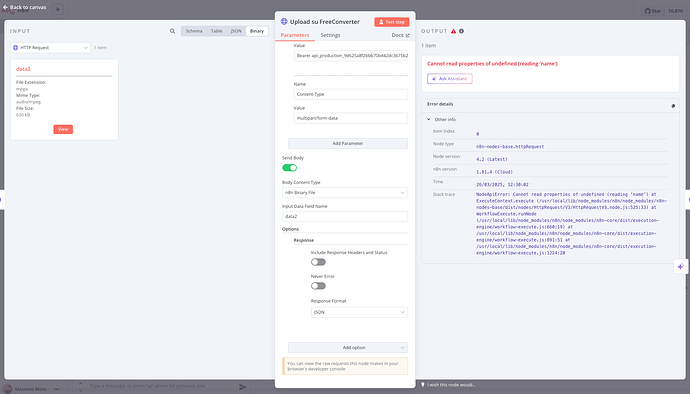Click the output info circle icon
Screen dimensions: 690x394
point(461,31)
